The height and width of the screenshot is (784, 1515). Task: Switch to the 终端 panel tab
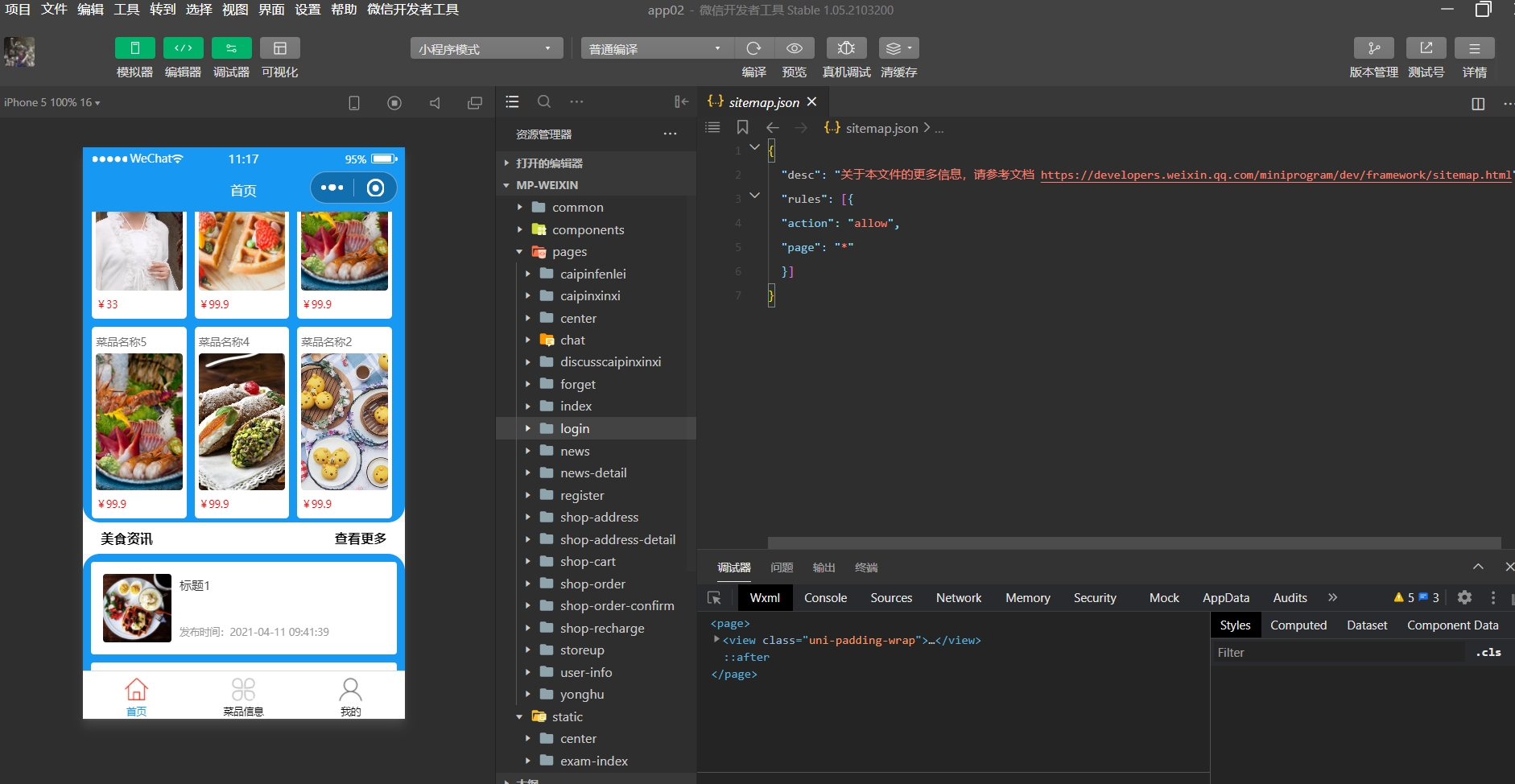click(x=866, y=567)
